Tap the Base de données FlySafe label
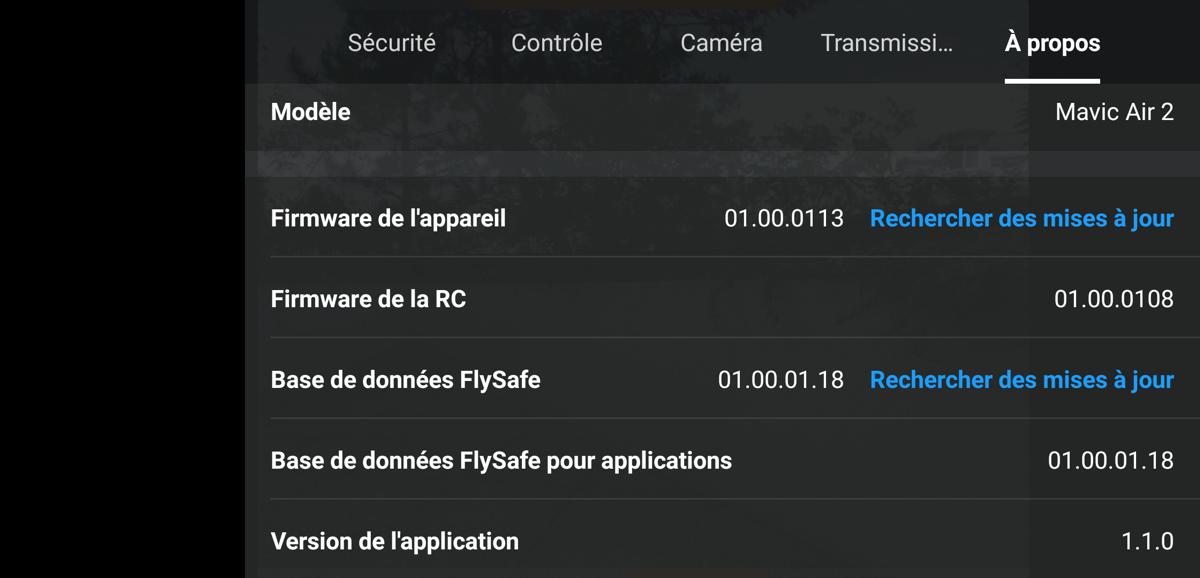The height and width of the screenshot is (578, 1200). coord(405,380)
